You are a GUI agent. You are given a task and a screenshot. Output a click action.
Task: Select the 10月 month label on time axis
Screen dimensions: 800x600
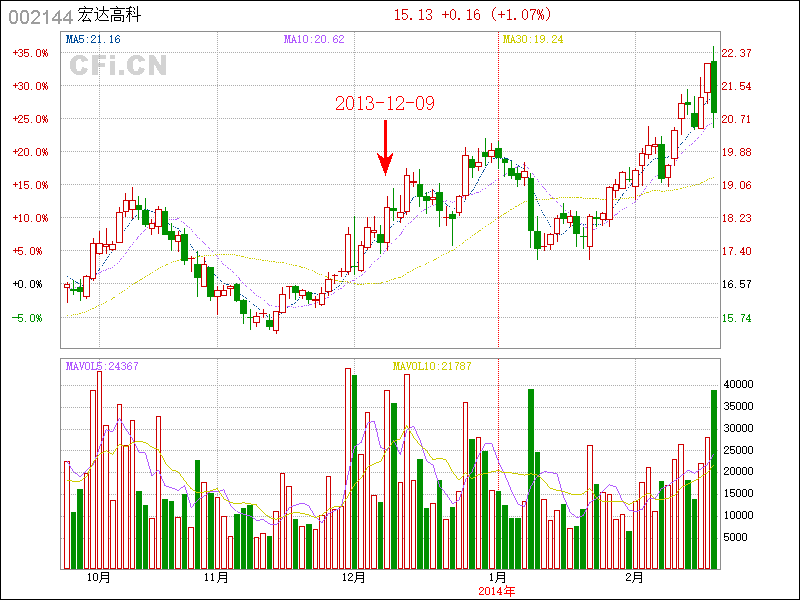tap(98, 577)
